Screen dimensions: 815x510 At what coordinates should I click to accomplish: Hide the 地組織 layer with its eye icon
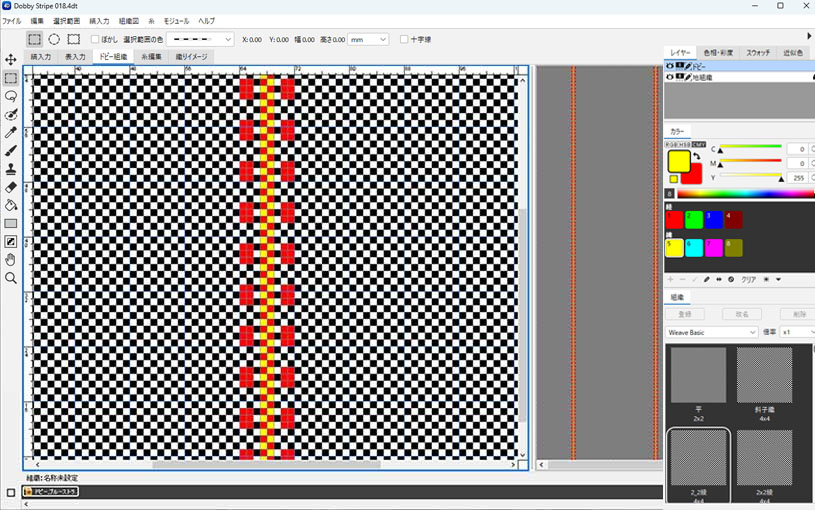[x=670, y=77]
